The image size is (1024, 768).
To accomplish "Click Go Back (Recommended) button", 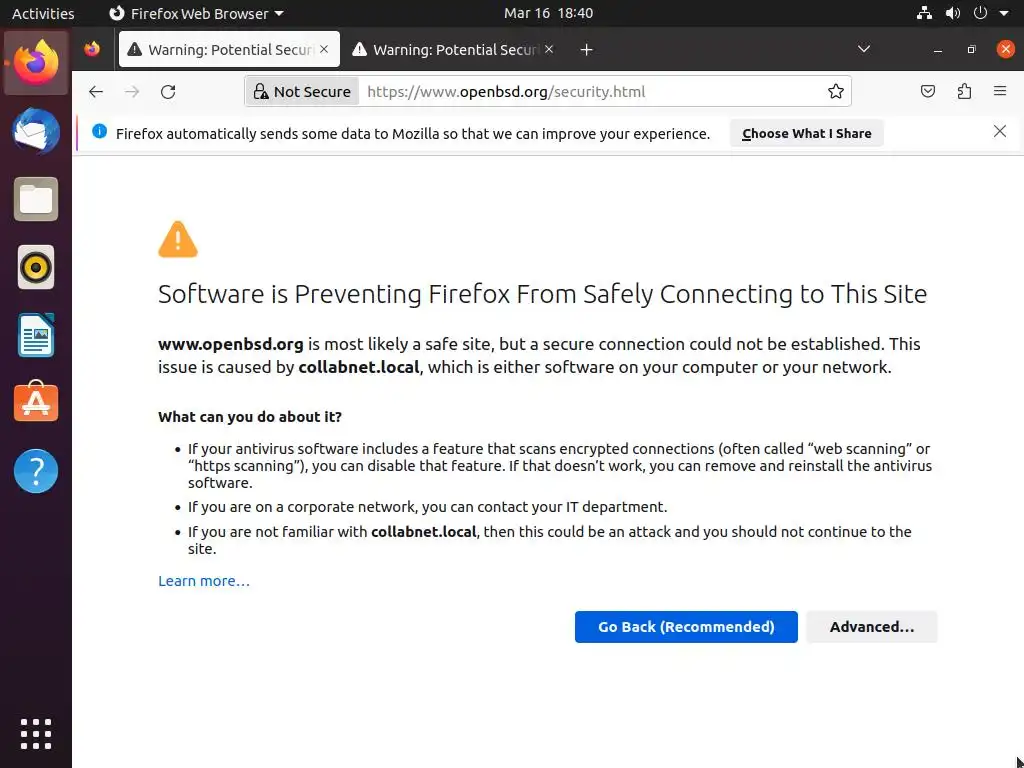I will pyautogui.click(x=686, y=627).
